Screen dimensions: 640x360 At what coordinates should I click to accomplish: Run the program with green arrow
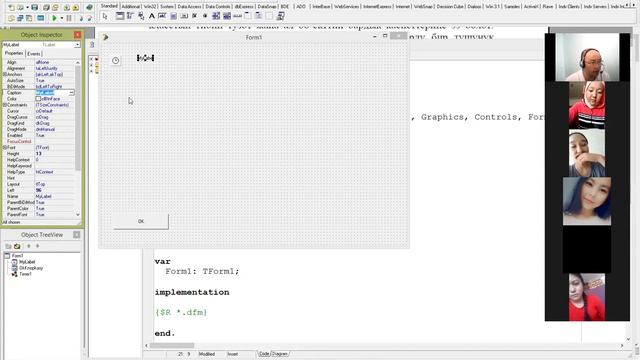point(54,18)
